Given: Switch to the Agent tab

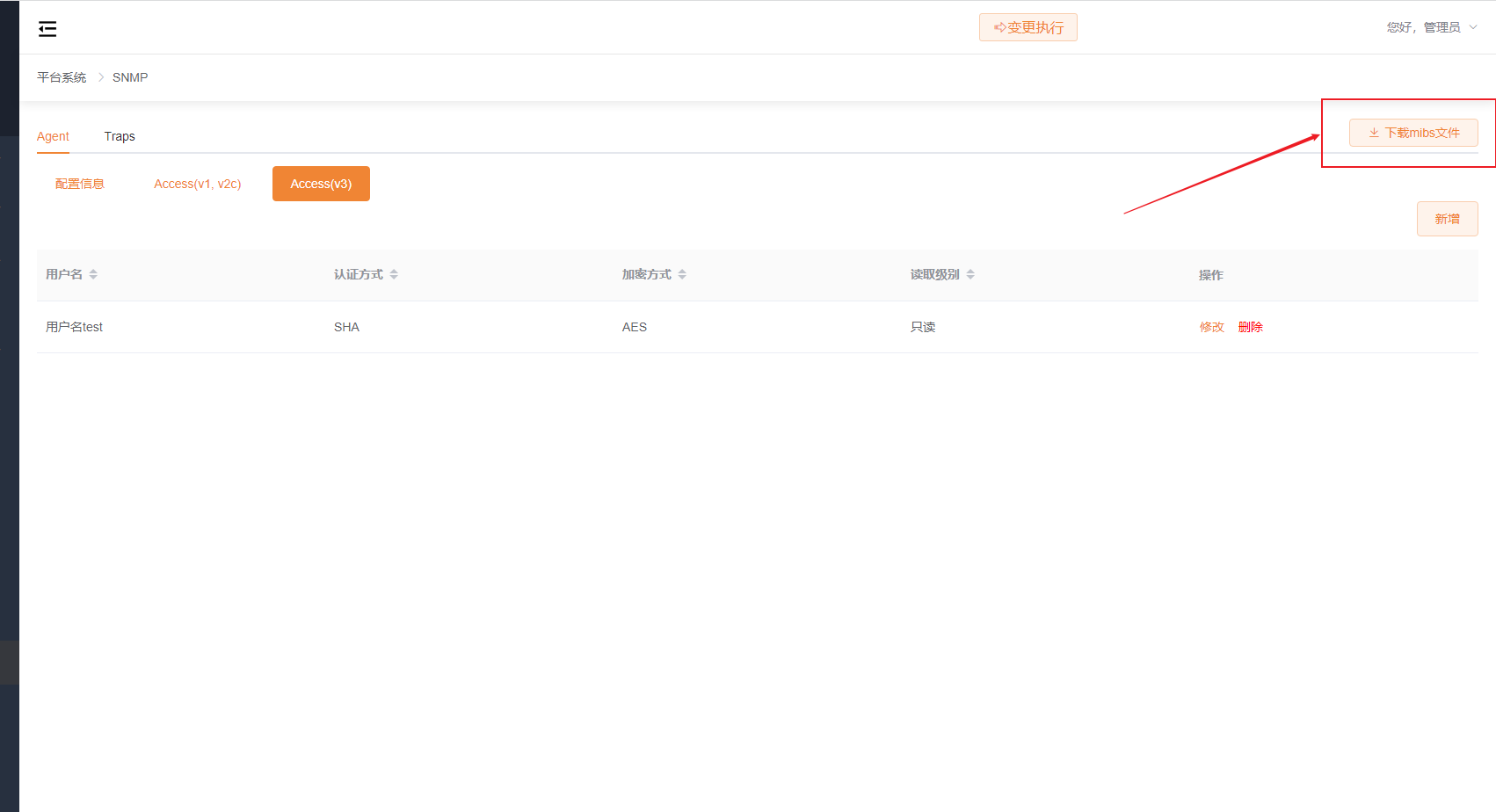Looking at the screenshot, I should 53,136.
